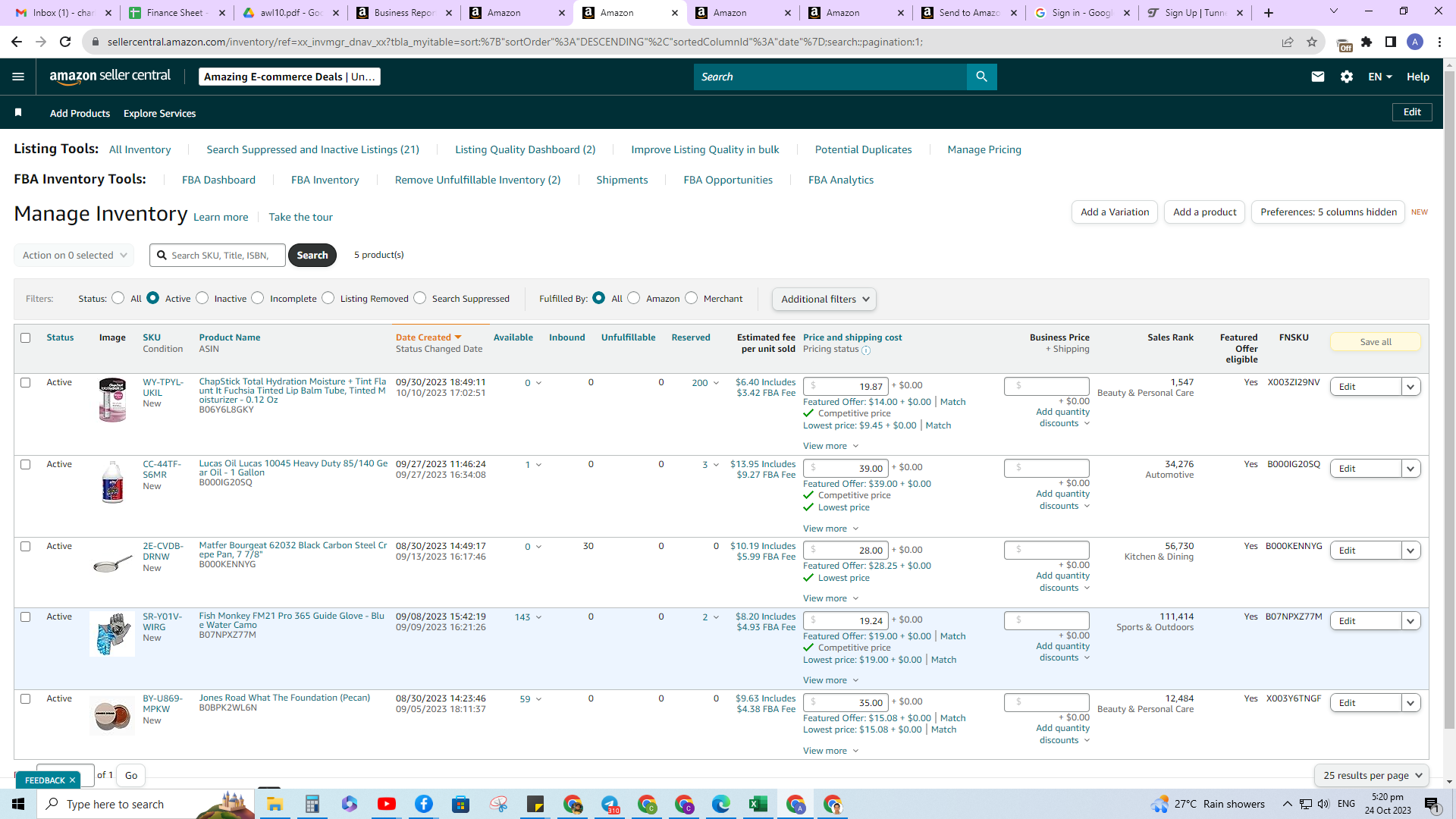This screenshot has width=1456, height=819.
Task: Open the Seller Central hamburger menu
Action: pos(18,77)
